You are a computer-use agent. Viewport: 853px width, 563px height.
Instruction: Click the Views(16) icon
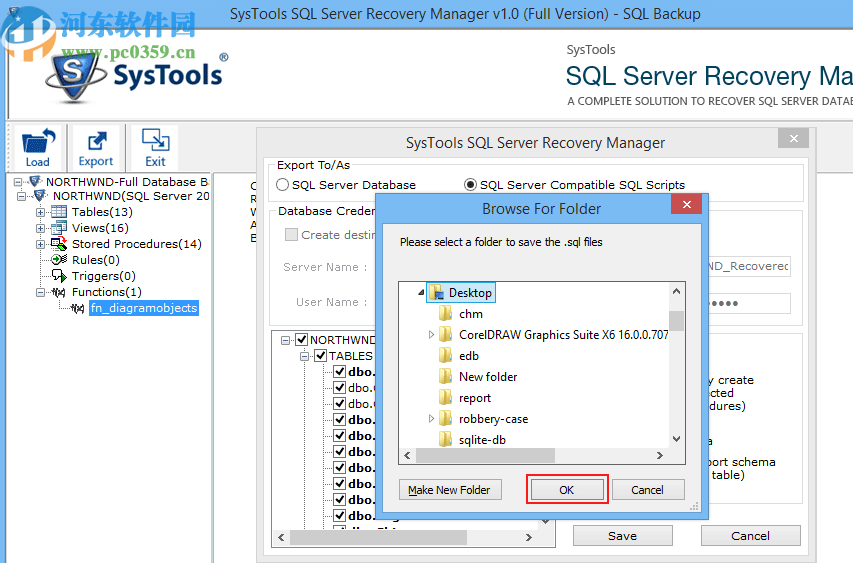pyautogui.click(x=59, y=228)
